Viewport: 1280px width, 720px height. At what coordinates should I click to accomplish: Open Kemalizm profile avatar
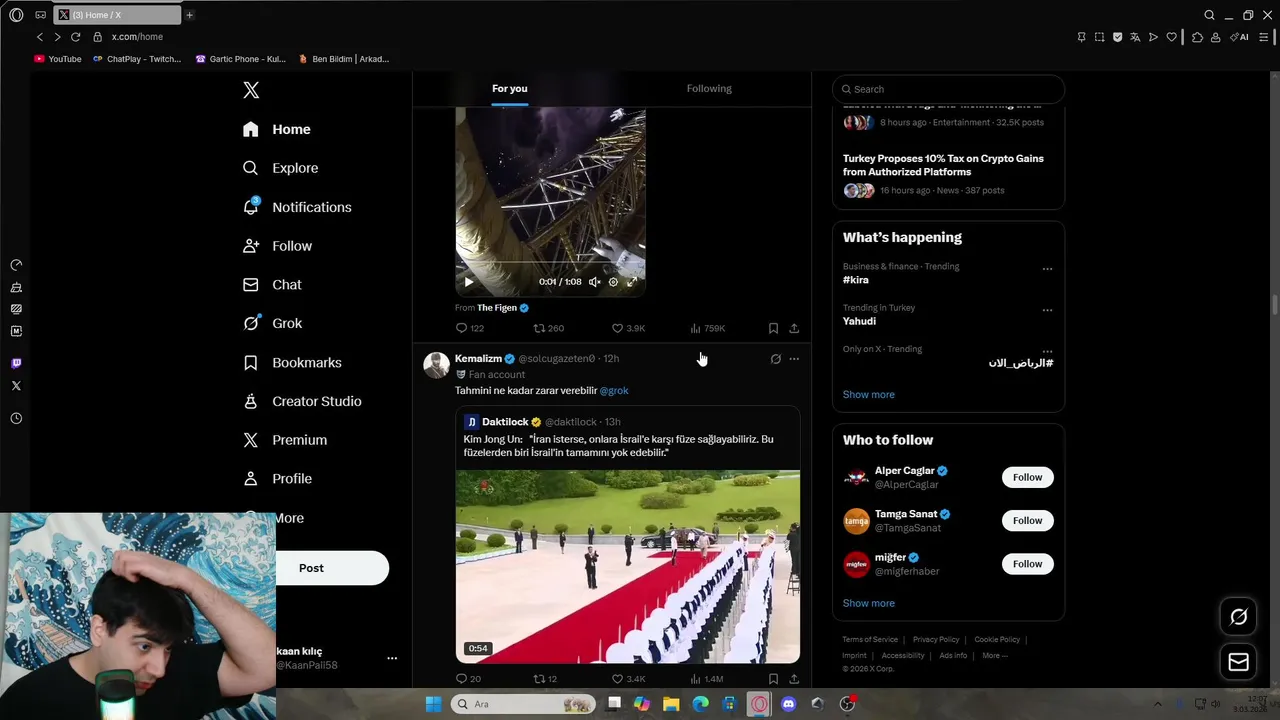point(436,365)
